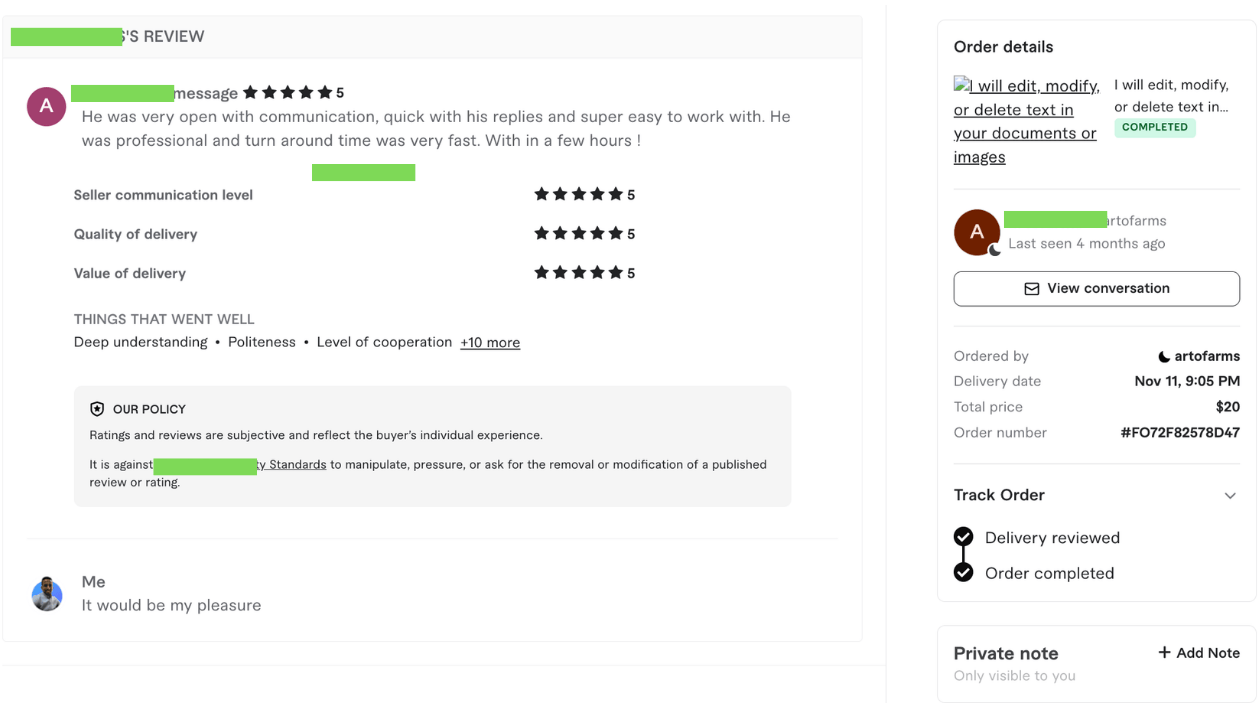Expand the +10 more things list
The width and height of the screenshot is (1260, 708).
tap(490, 343)
